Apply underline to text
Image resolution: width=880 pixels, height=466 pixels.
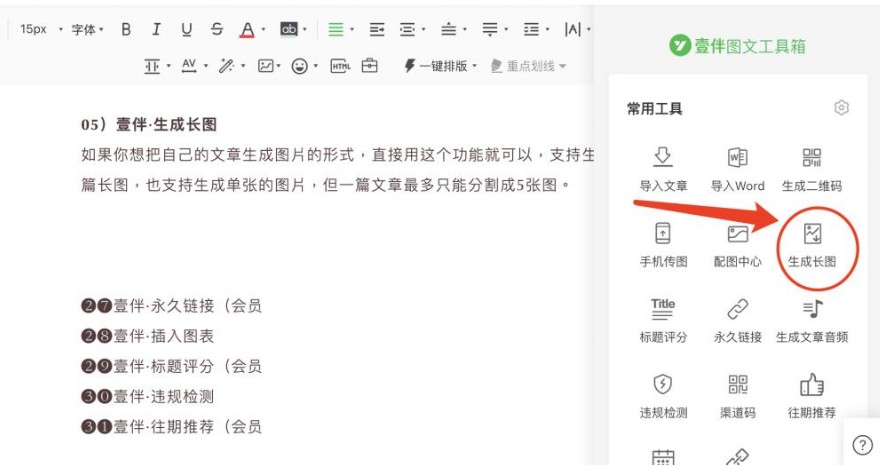click(186, 29)
